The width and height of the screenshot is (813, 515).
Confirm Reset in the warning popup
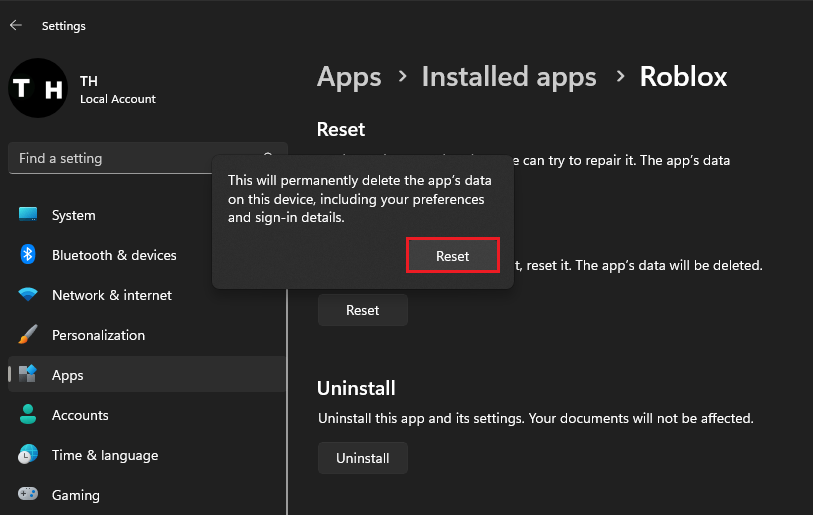click(452, 256)
